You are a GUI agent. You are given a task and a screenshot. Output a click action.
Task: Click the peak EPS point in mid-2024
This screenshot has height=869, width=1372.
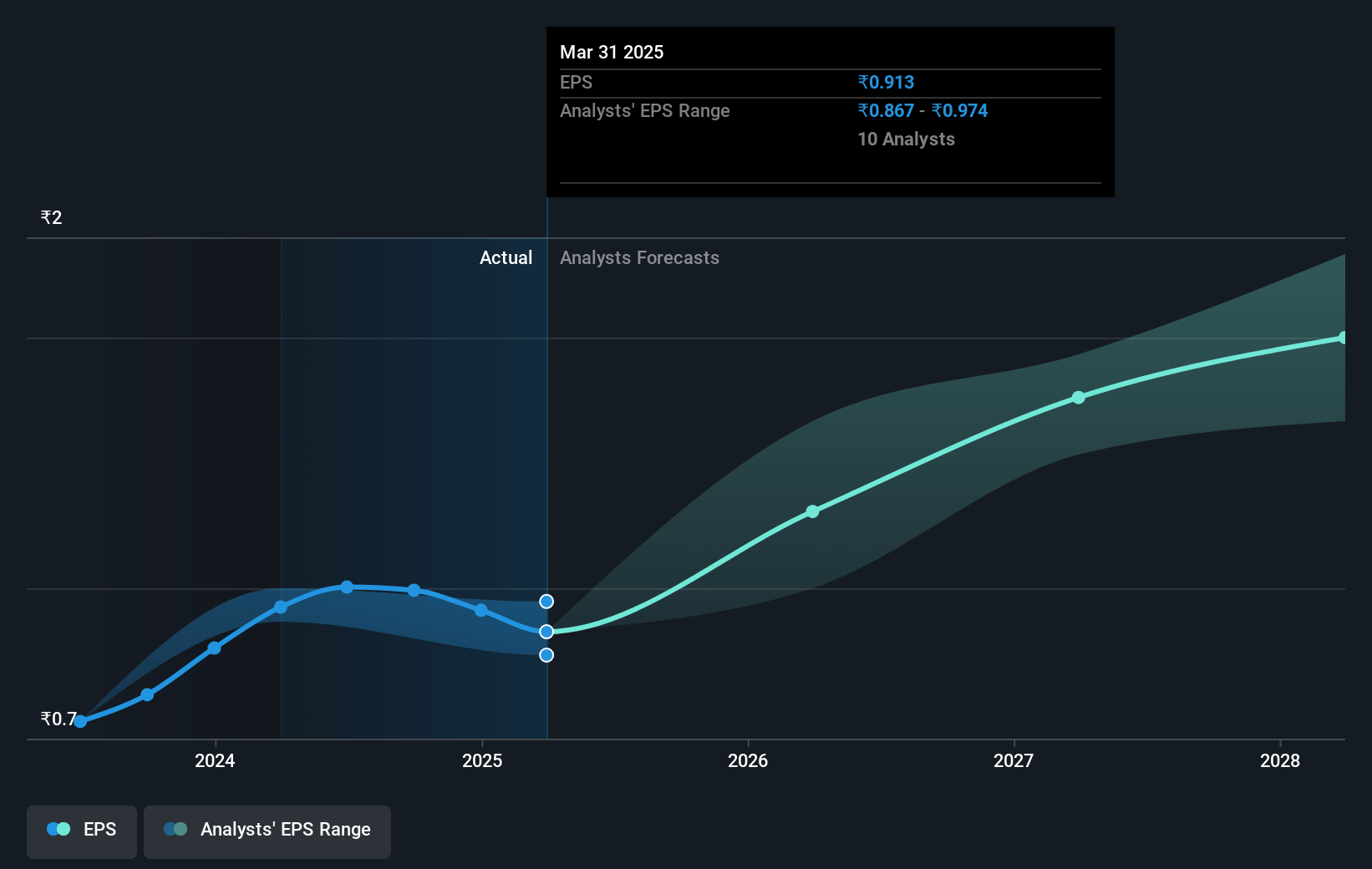(347, 587)
